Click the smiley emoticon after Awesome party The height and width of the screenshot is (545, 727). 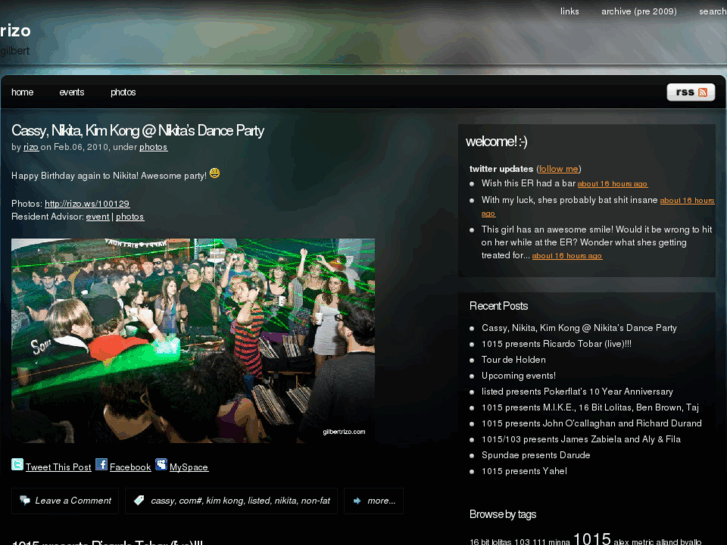(215, 173)
